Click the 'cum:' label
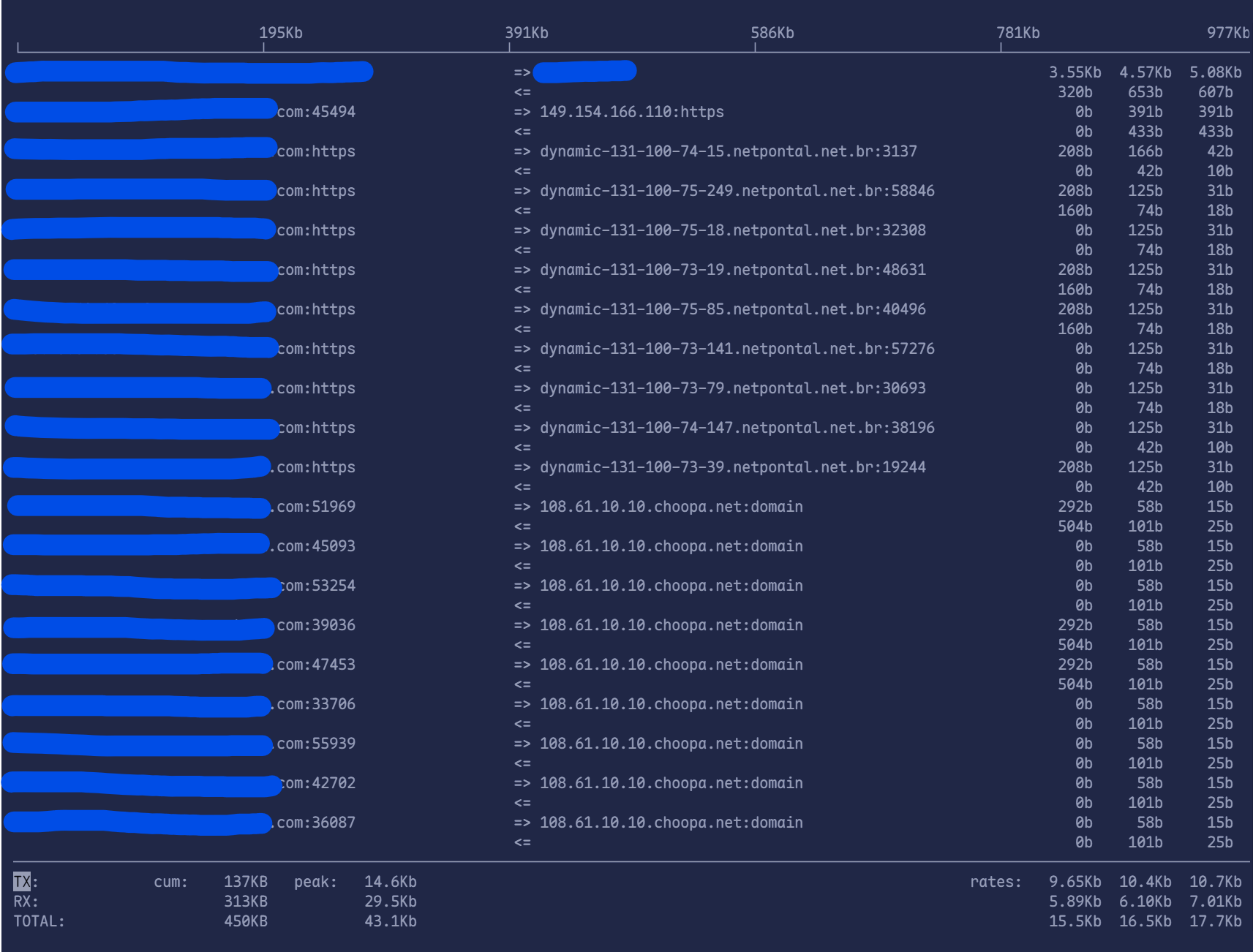Image resolution: width=1253 pixels, height=952 pixels. [170, 882]
